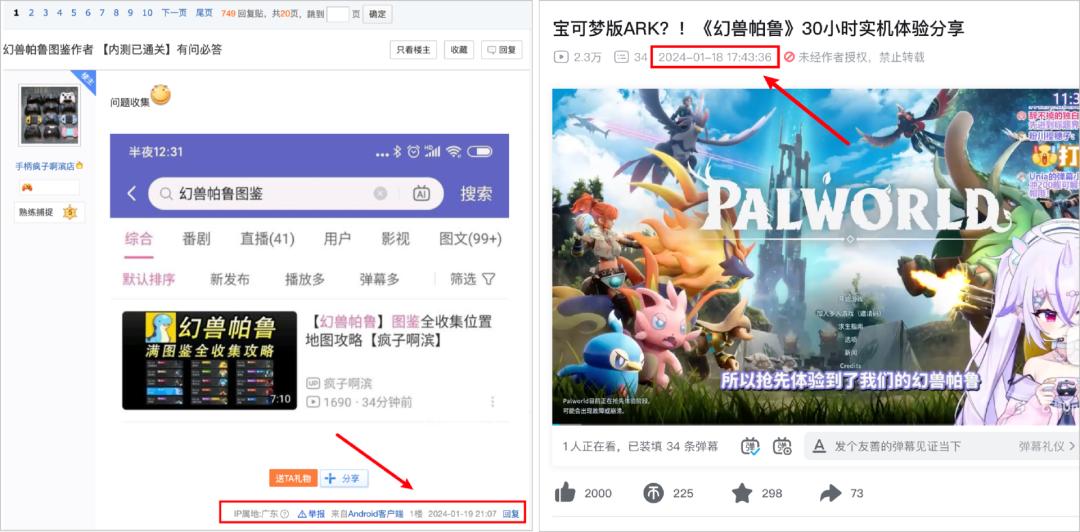Click the no-reprint prohibition icon
1080x532 pixels.
(789, 57)
